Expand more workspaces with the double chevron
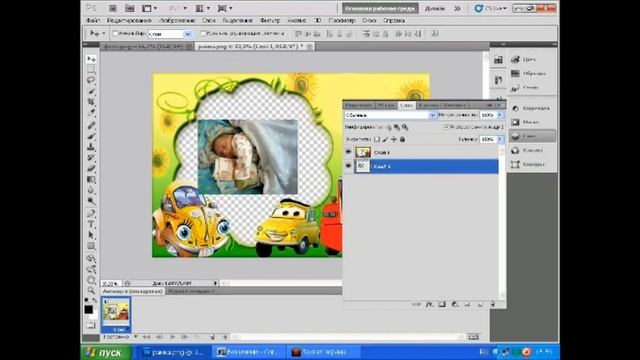Viewport: 640px width, 360px height. (457, 8)
